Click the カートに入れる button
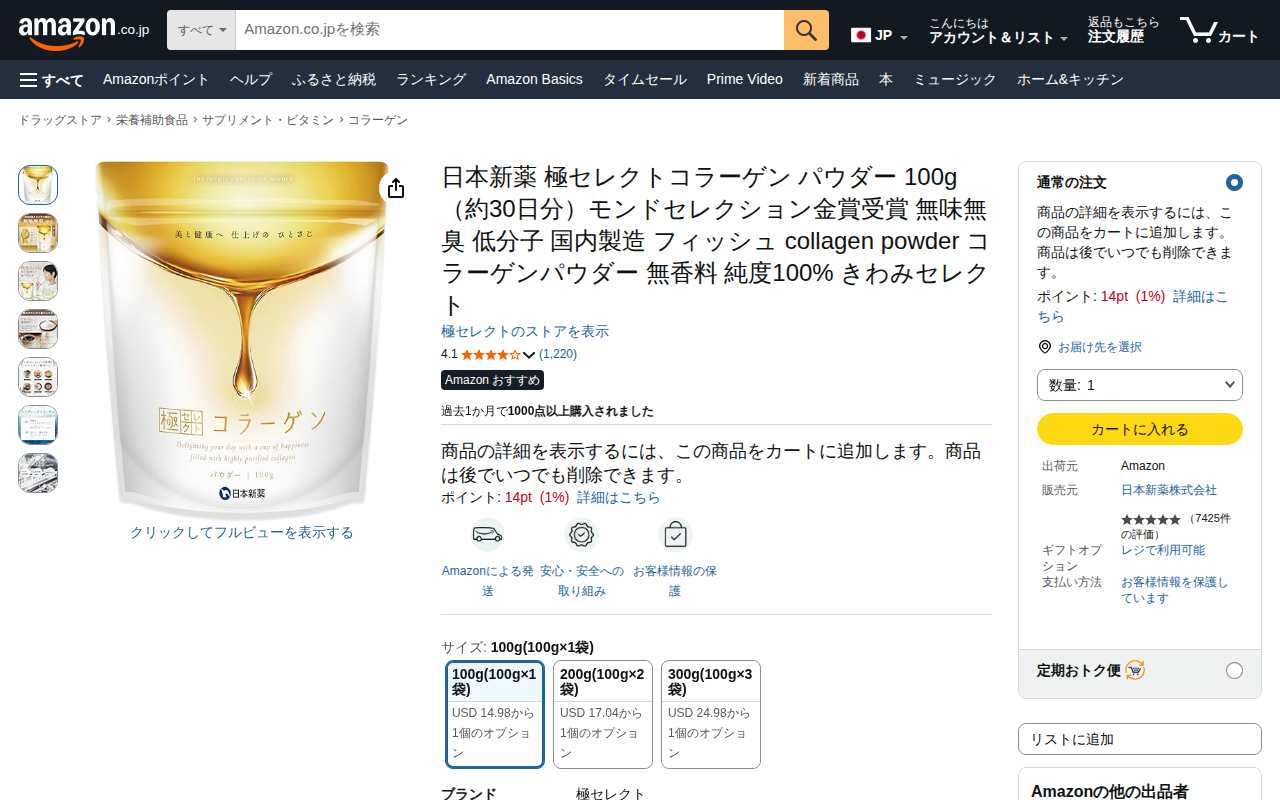1280x800 pixels. [1140, 429]
